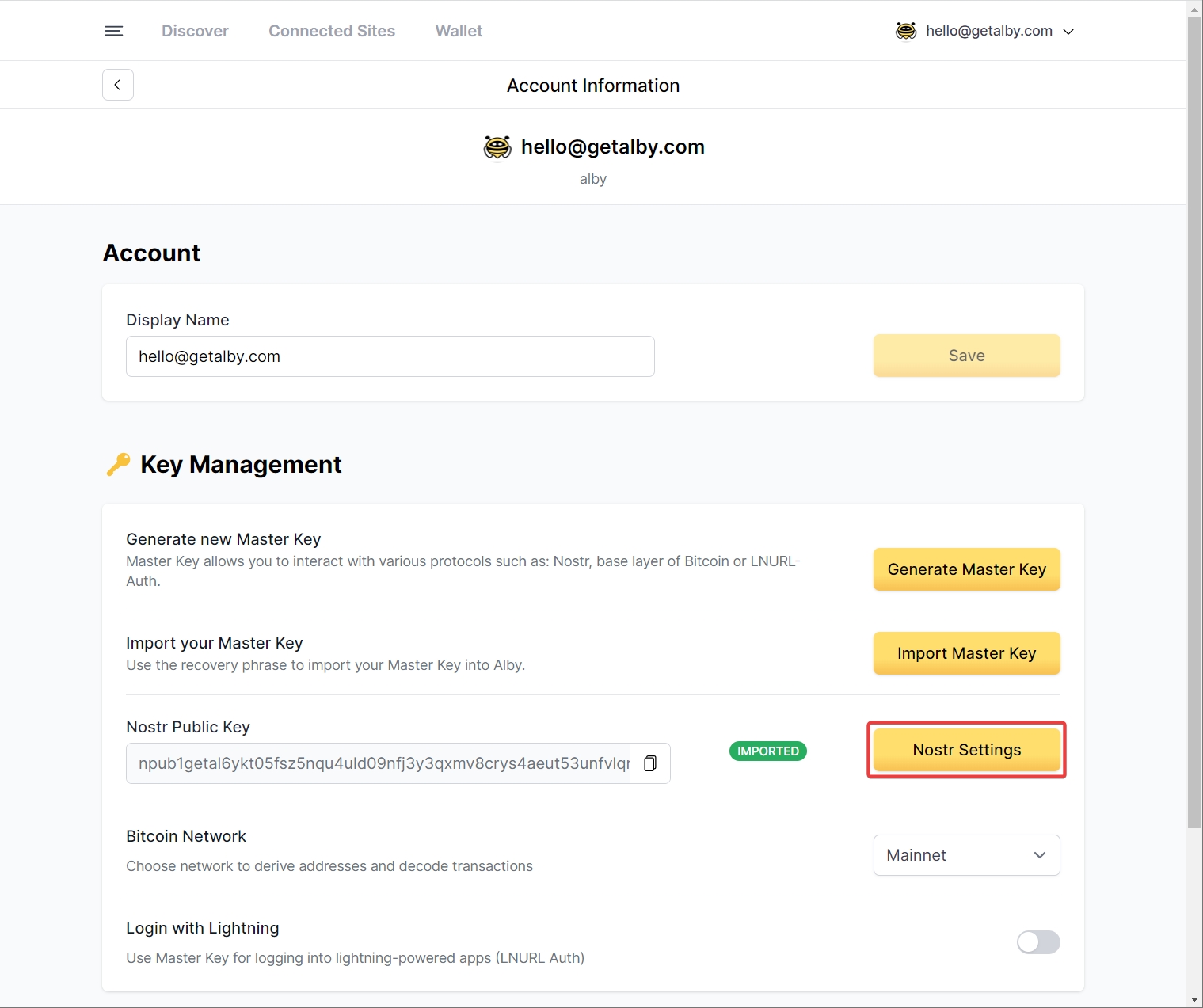Open the hamburger menu icon

coord(114,31)
